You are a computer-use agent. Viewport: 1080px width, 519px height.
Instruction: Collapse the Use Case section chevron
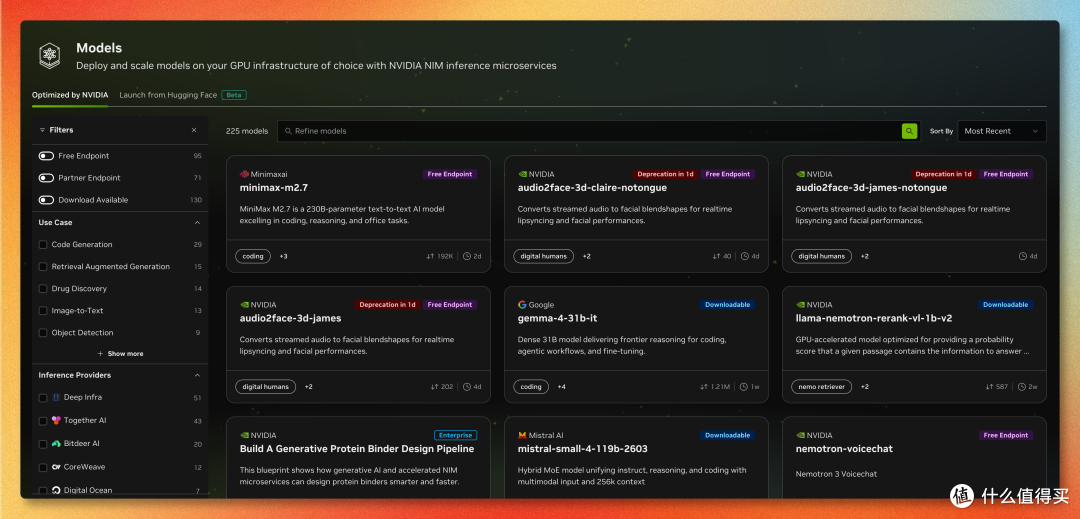point(197,222)
